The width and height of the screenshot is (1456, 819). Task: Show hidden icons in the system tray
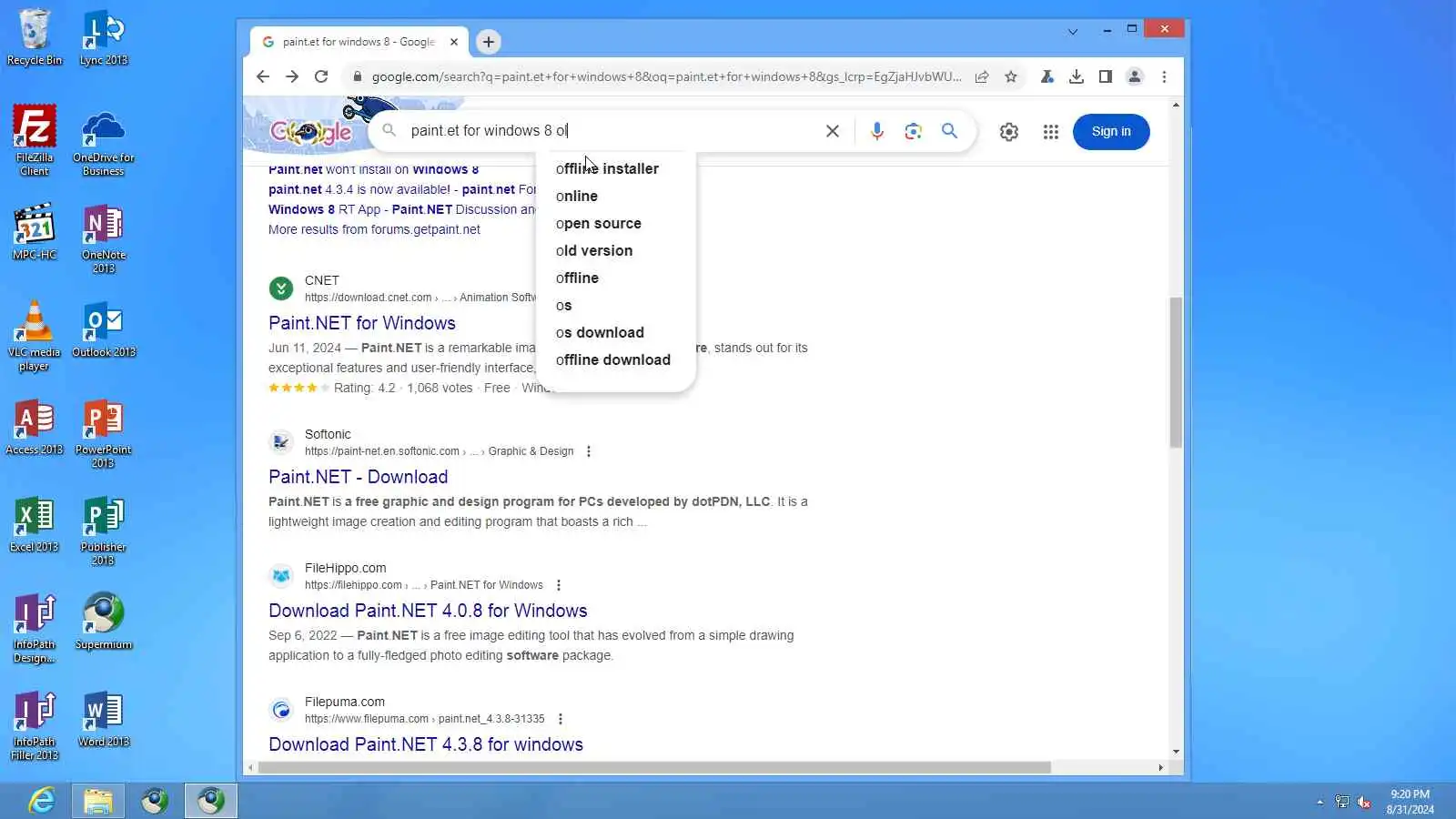1319,802
